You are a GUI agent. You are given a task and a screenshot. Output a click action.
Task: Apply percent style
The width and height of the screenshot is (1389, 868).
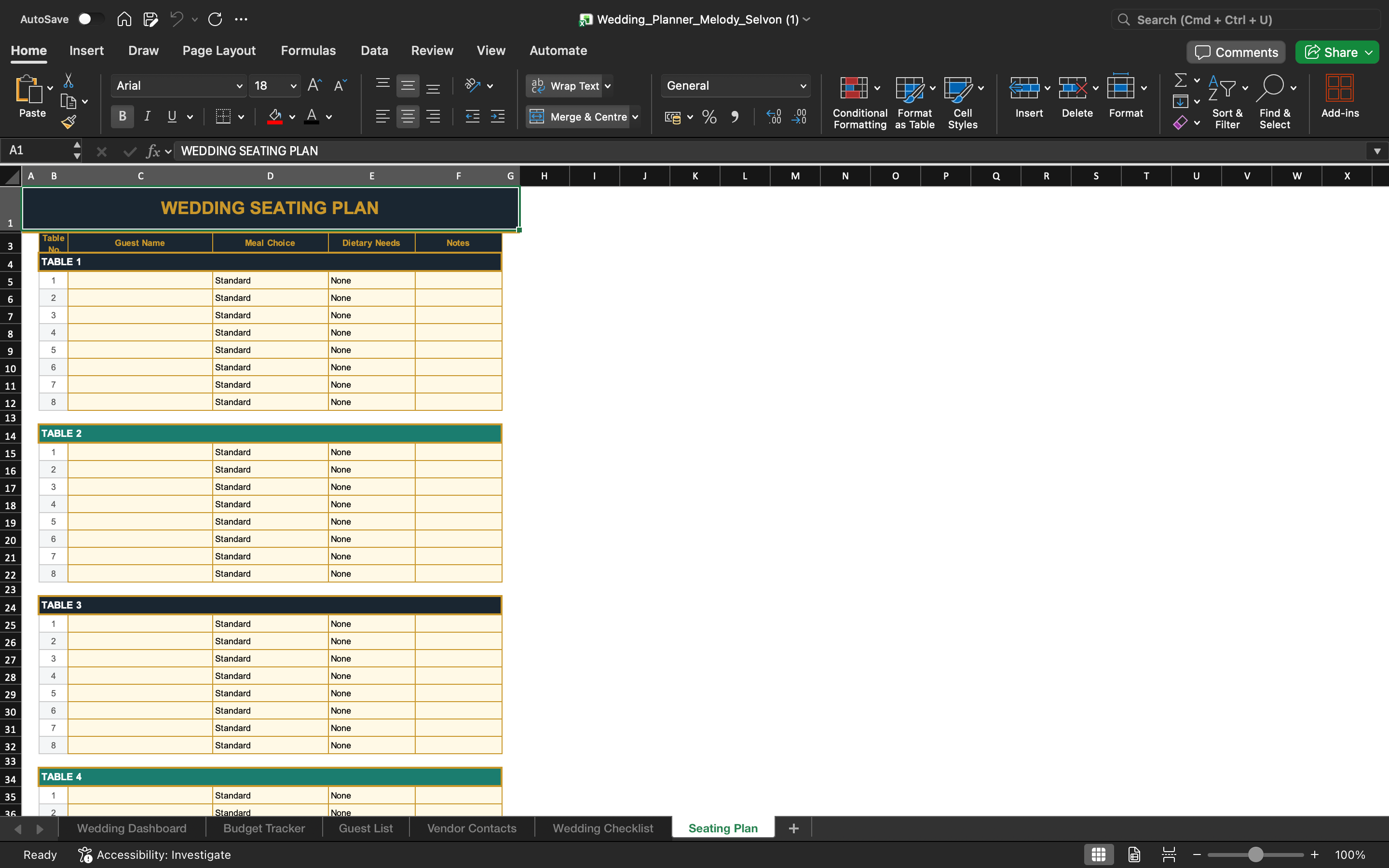click(x=709, y=117)
